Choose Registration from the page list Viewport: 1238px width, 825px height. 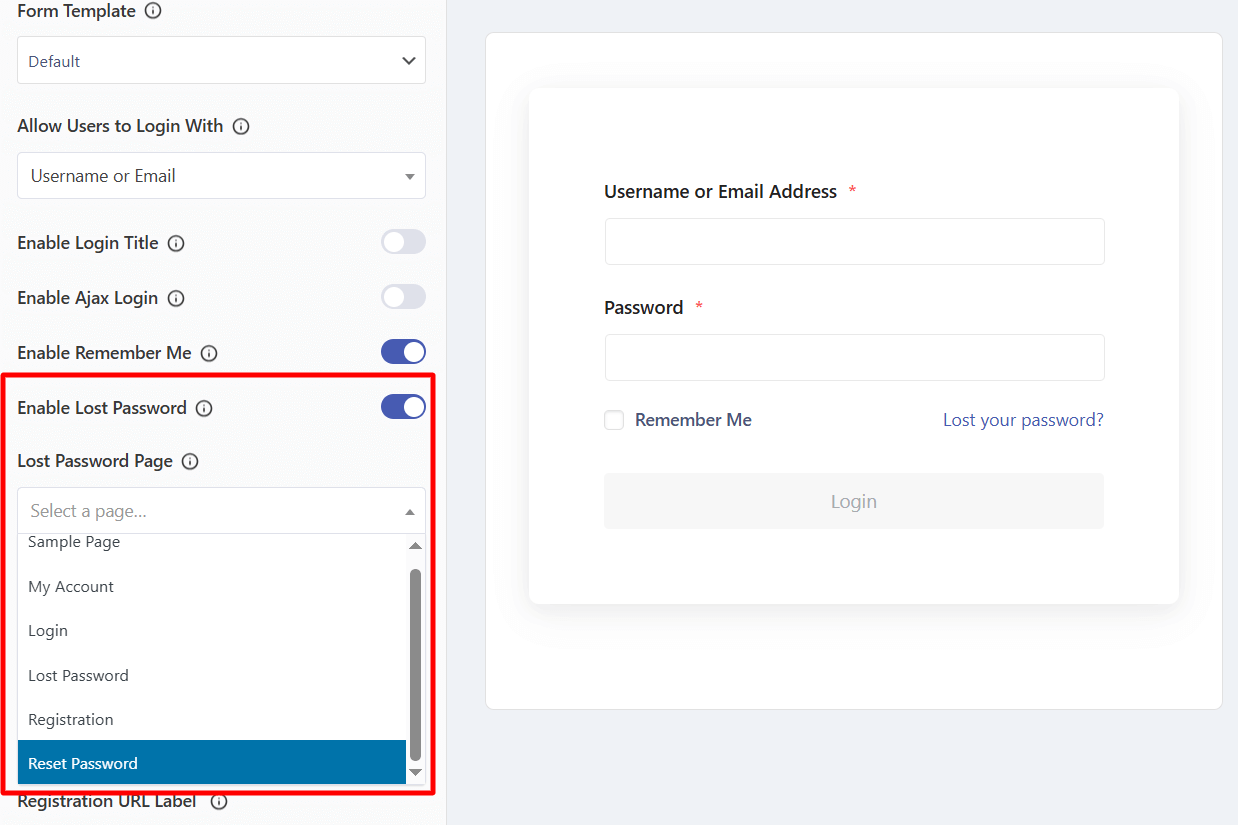(x=212, y=720)
